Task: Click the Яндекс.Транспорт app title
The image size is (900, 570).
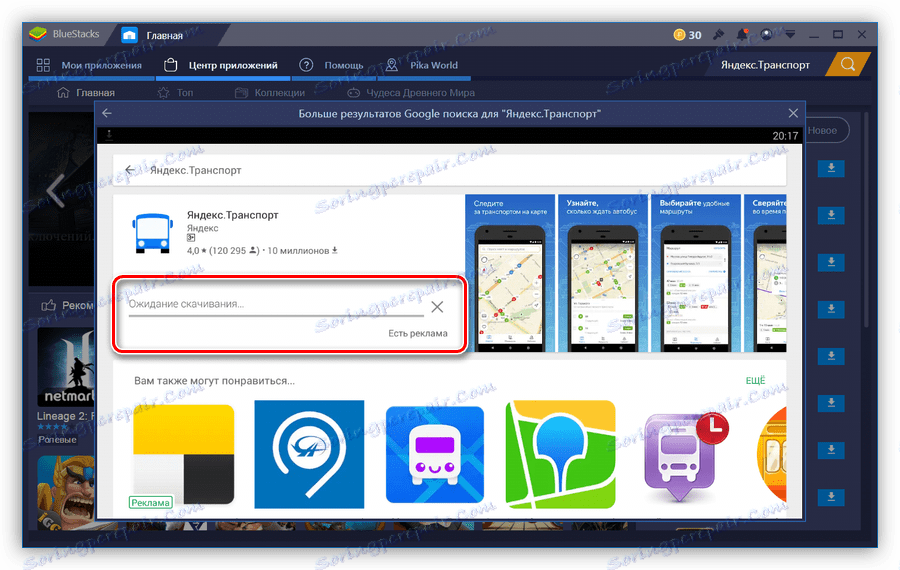Action: tap(232, 215)
